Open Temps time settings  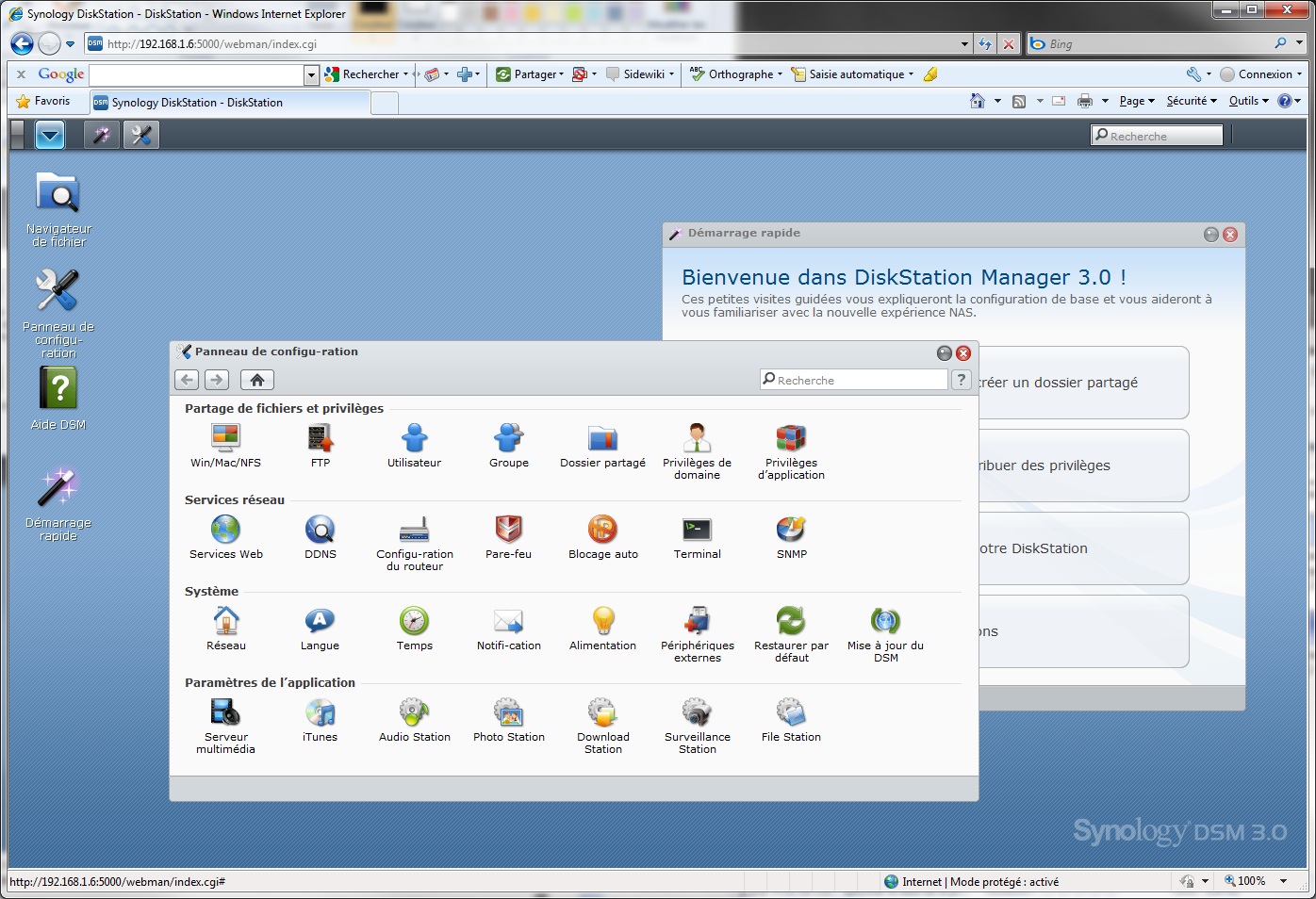tap(414, 629)
